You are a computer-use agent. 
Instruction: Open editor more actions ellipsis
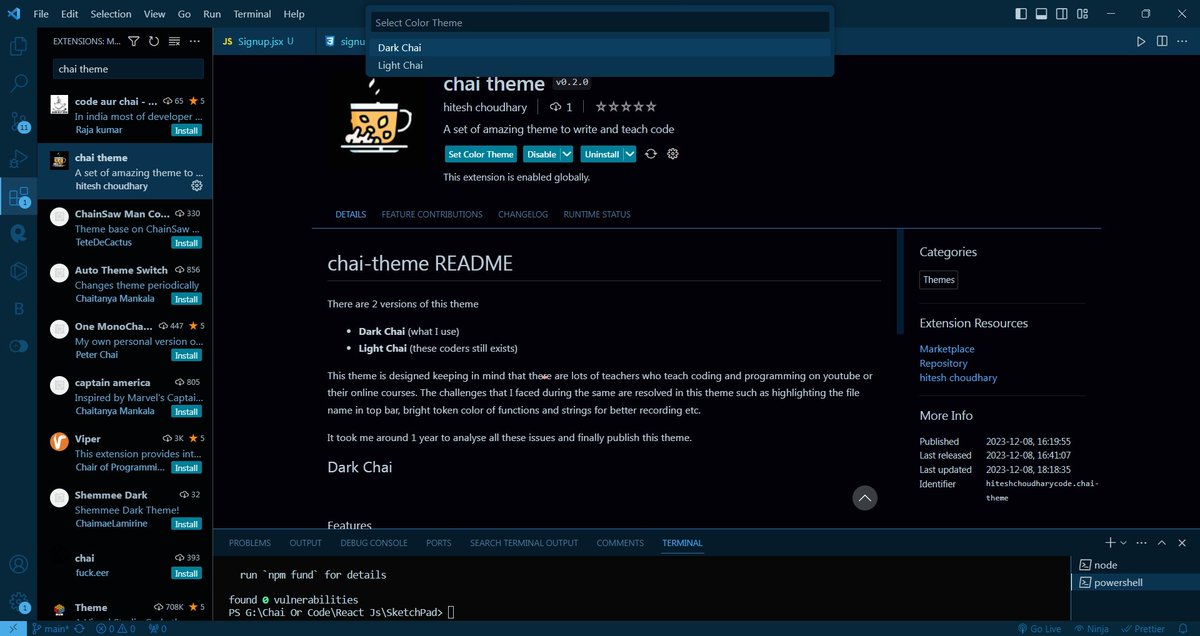1183,41
